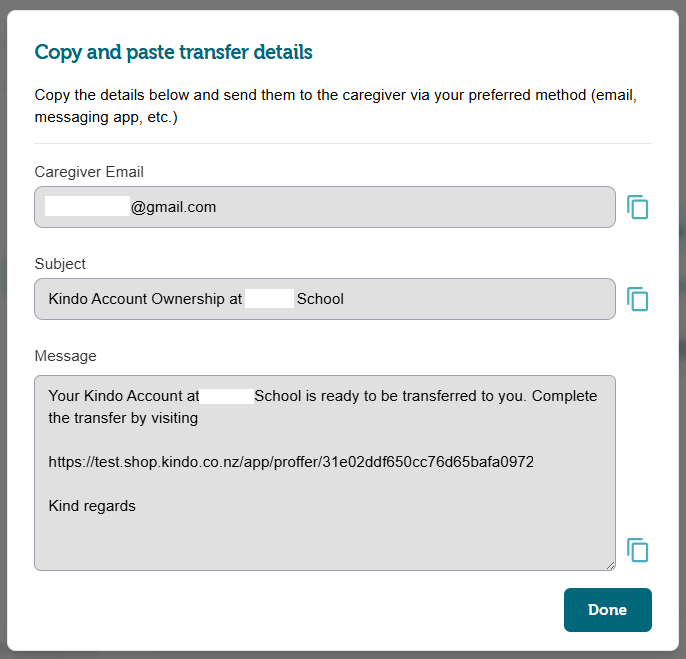This screenshot has width=686, height=659.
Task: Click the "Message" field label
Action: [65, 356]
